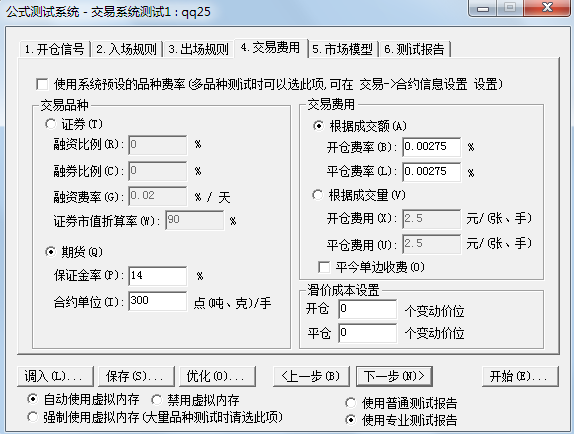Choose 使用专业测试报告 option

pos(350,420)
